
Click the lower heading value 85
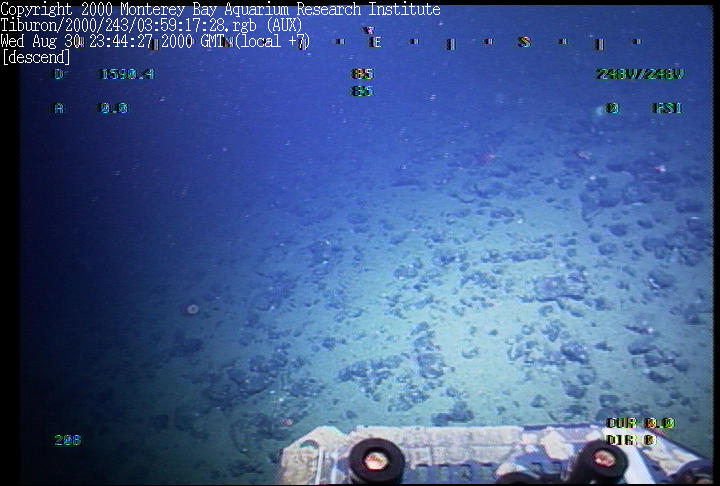point(362,91)
